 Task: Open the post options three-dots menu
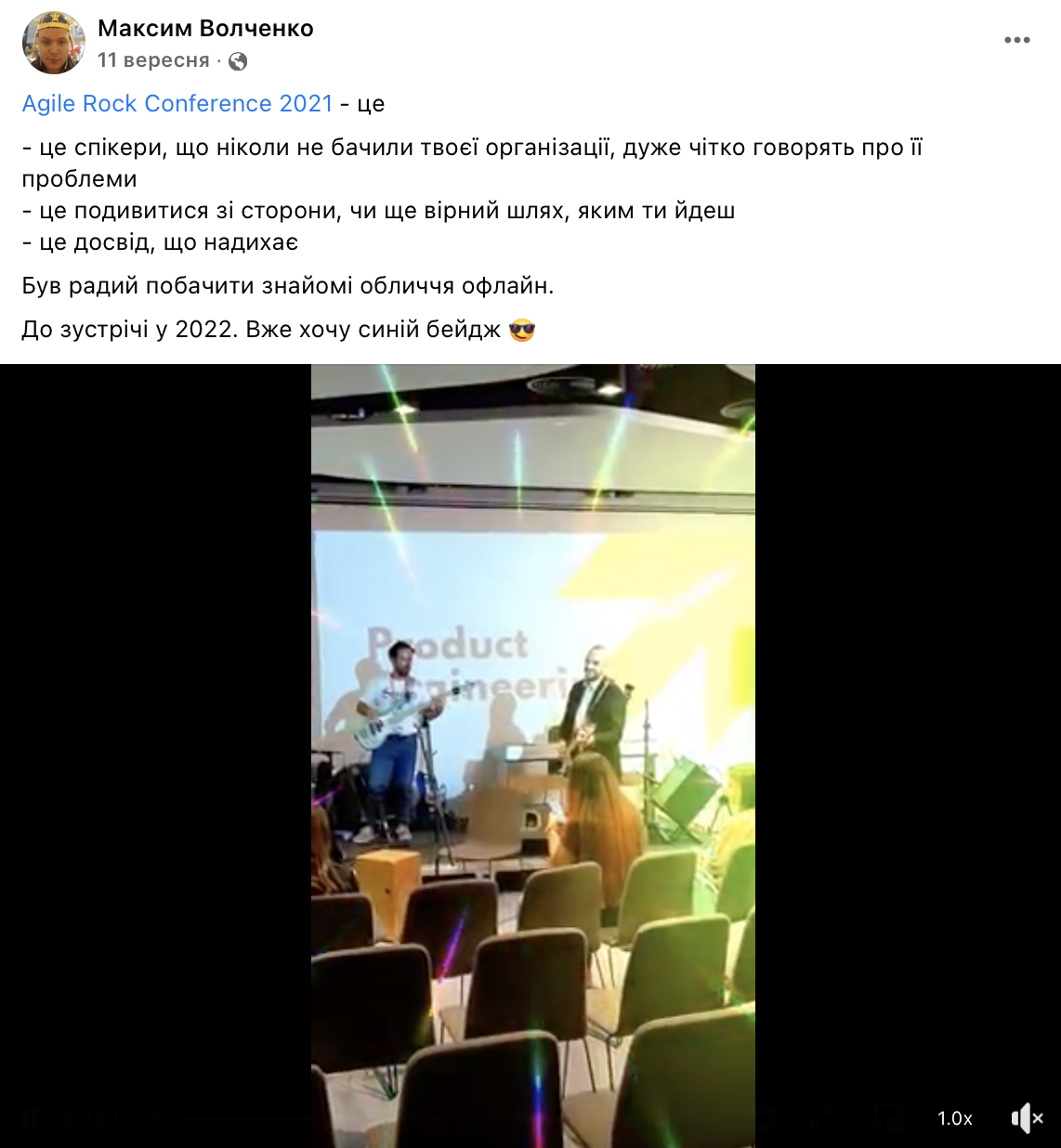click(x=1017, y=40)
